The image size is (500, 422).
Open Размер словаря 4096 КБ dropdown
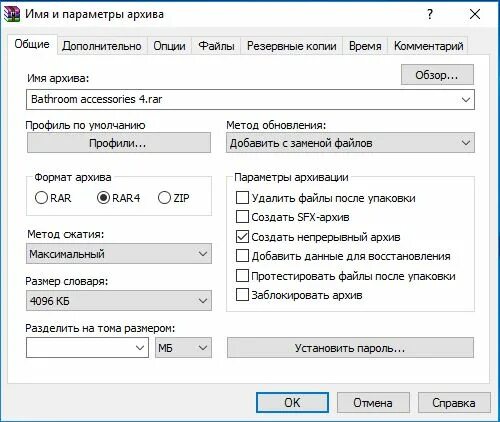click(x=119, y=301)
